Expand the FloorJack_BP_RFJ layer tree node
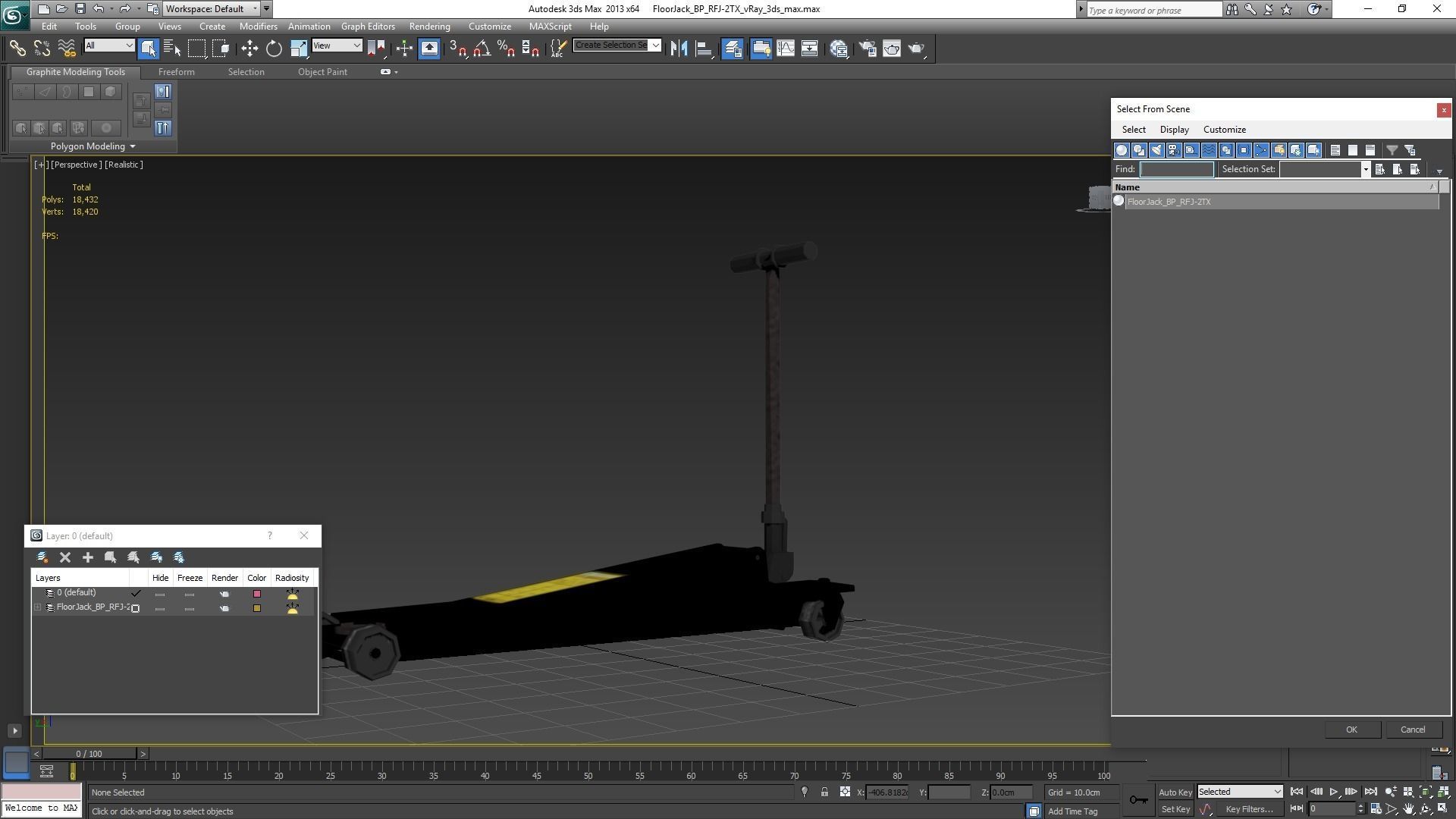This screenshot has width=1456, height=819. pos(37,607)
